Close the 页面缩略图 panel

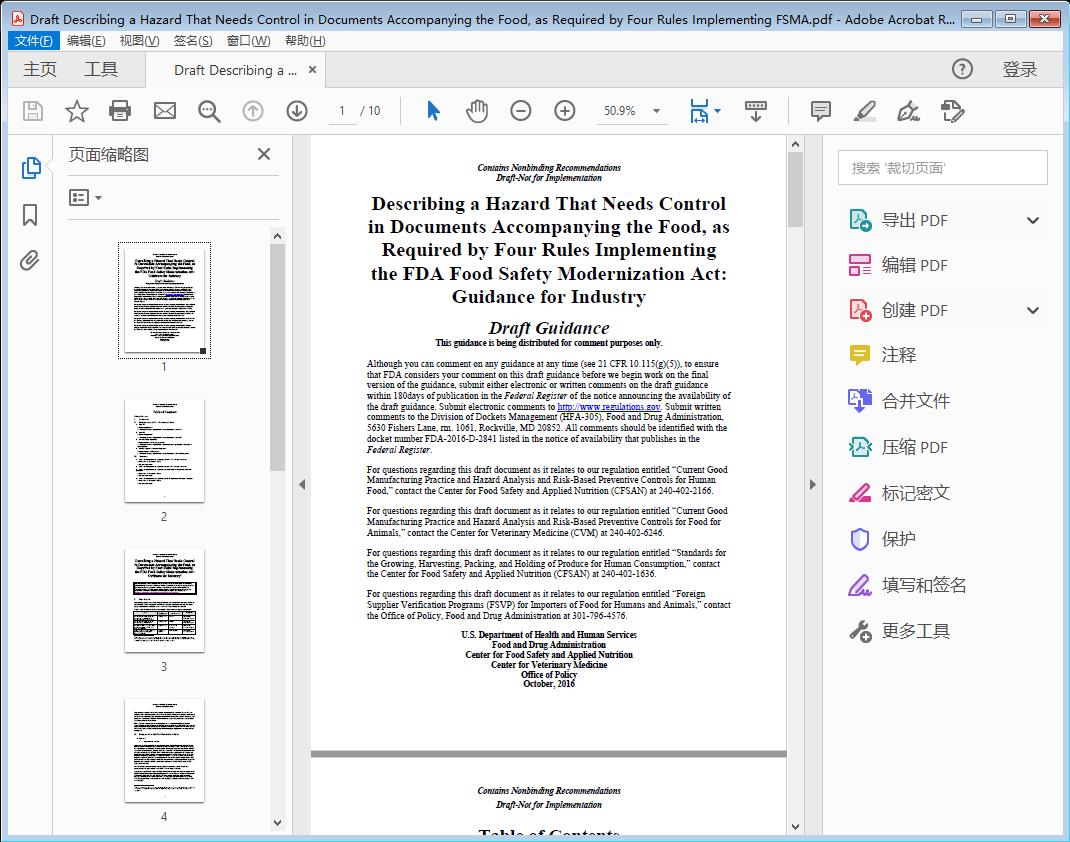tap(264, 154)
